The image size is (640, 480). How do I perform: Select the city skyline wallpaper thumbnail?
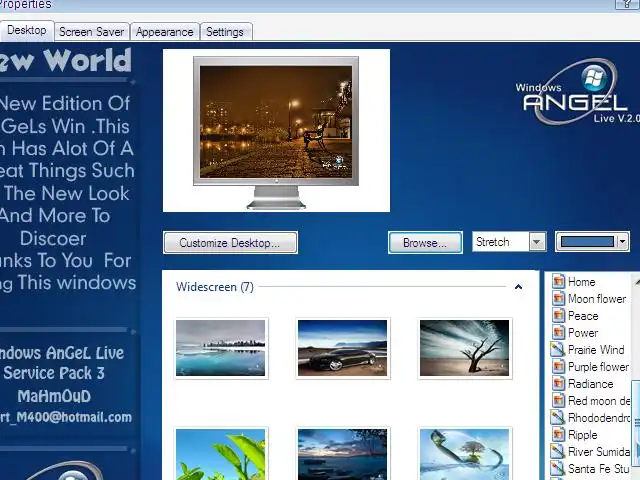click(x=220, y=348)
